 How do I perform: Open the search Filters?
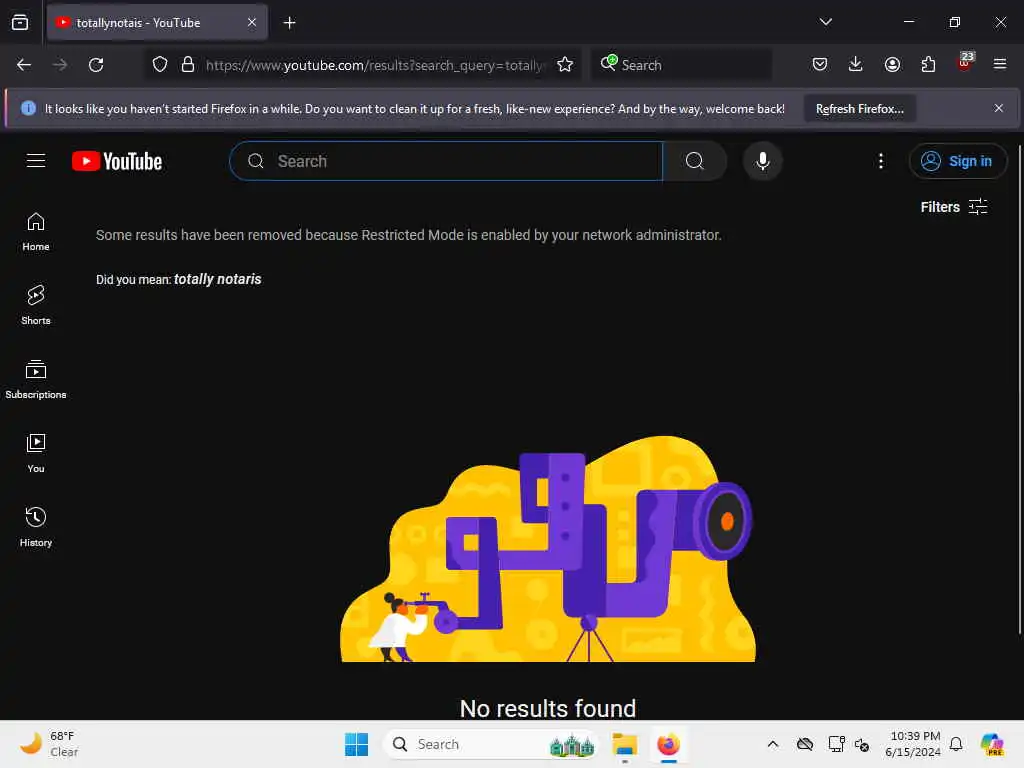[953, 207]
